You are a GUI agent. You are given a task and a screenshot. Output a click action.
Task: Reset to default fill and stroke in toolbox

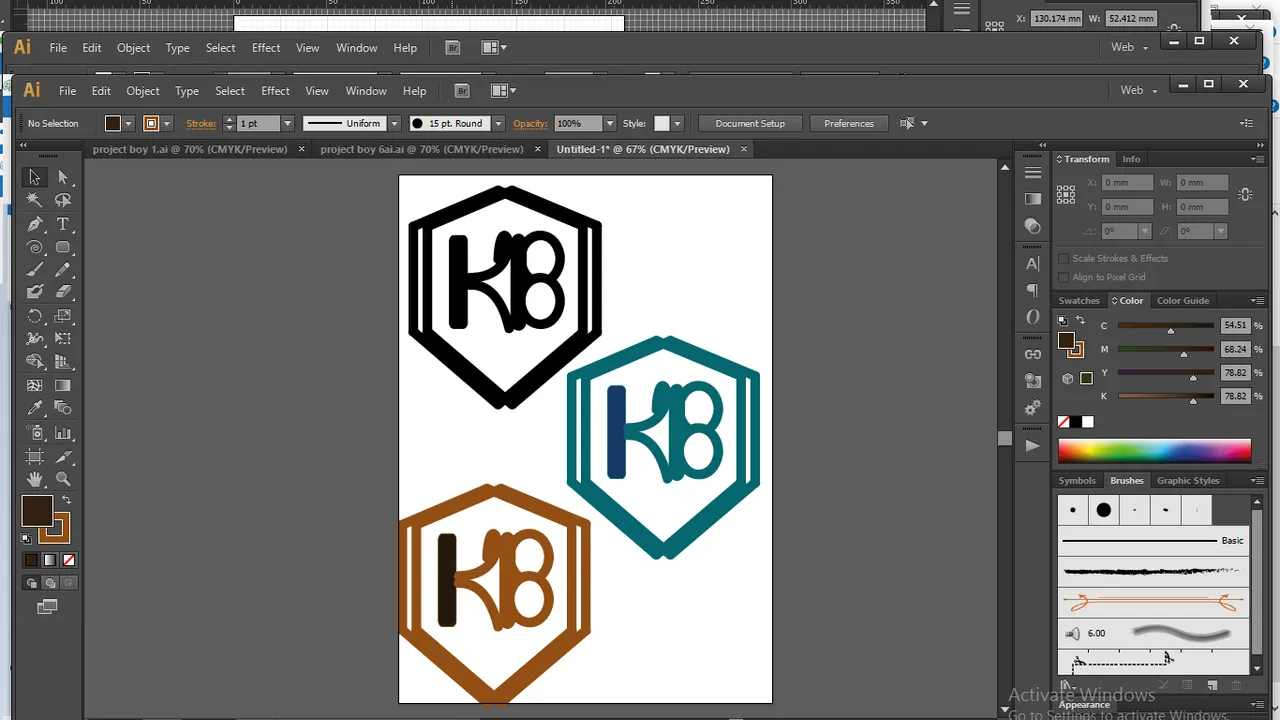(27, 539)
